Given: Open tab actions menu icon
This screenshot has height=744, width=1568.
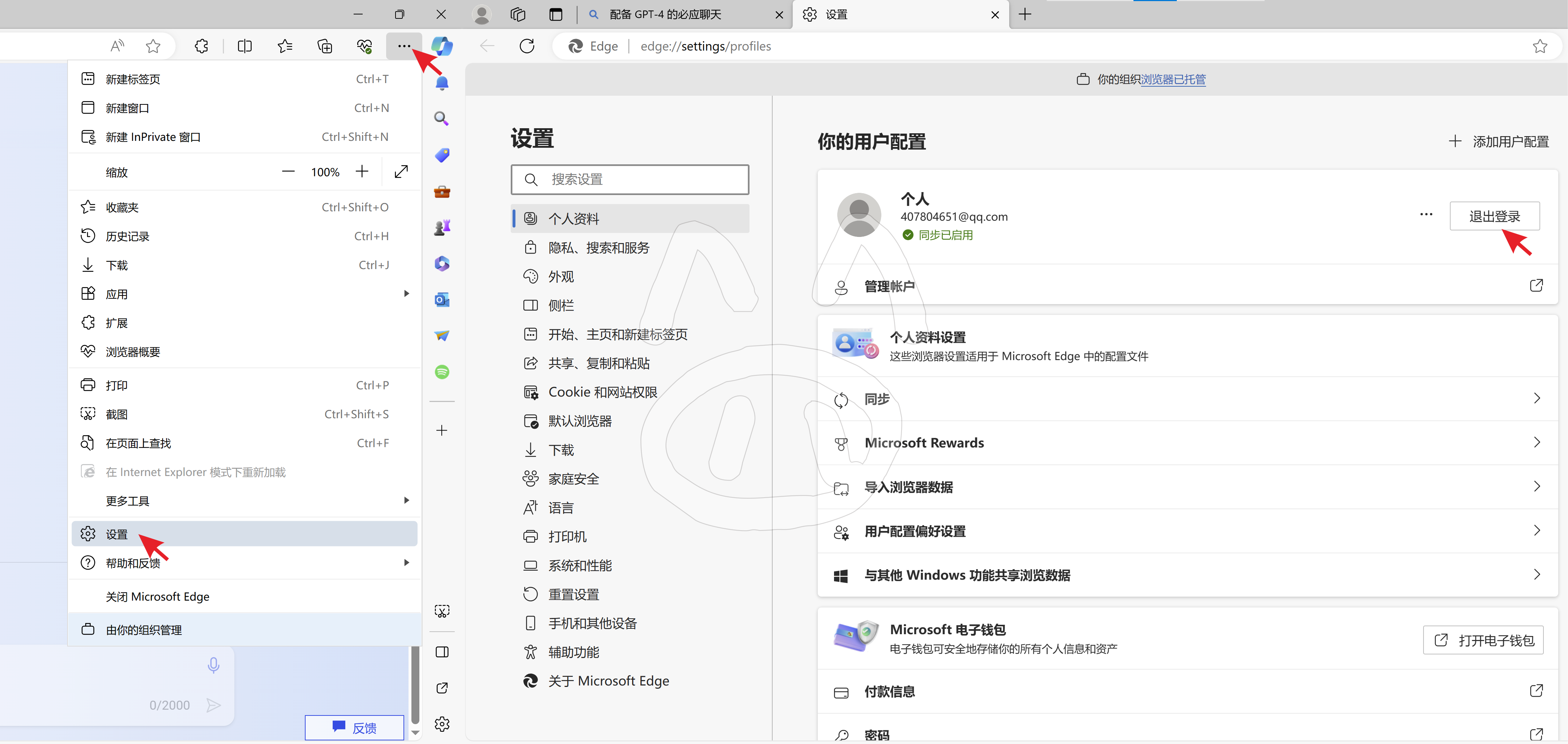Looking at the screenshot, I should [x=555, y=14].
